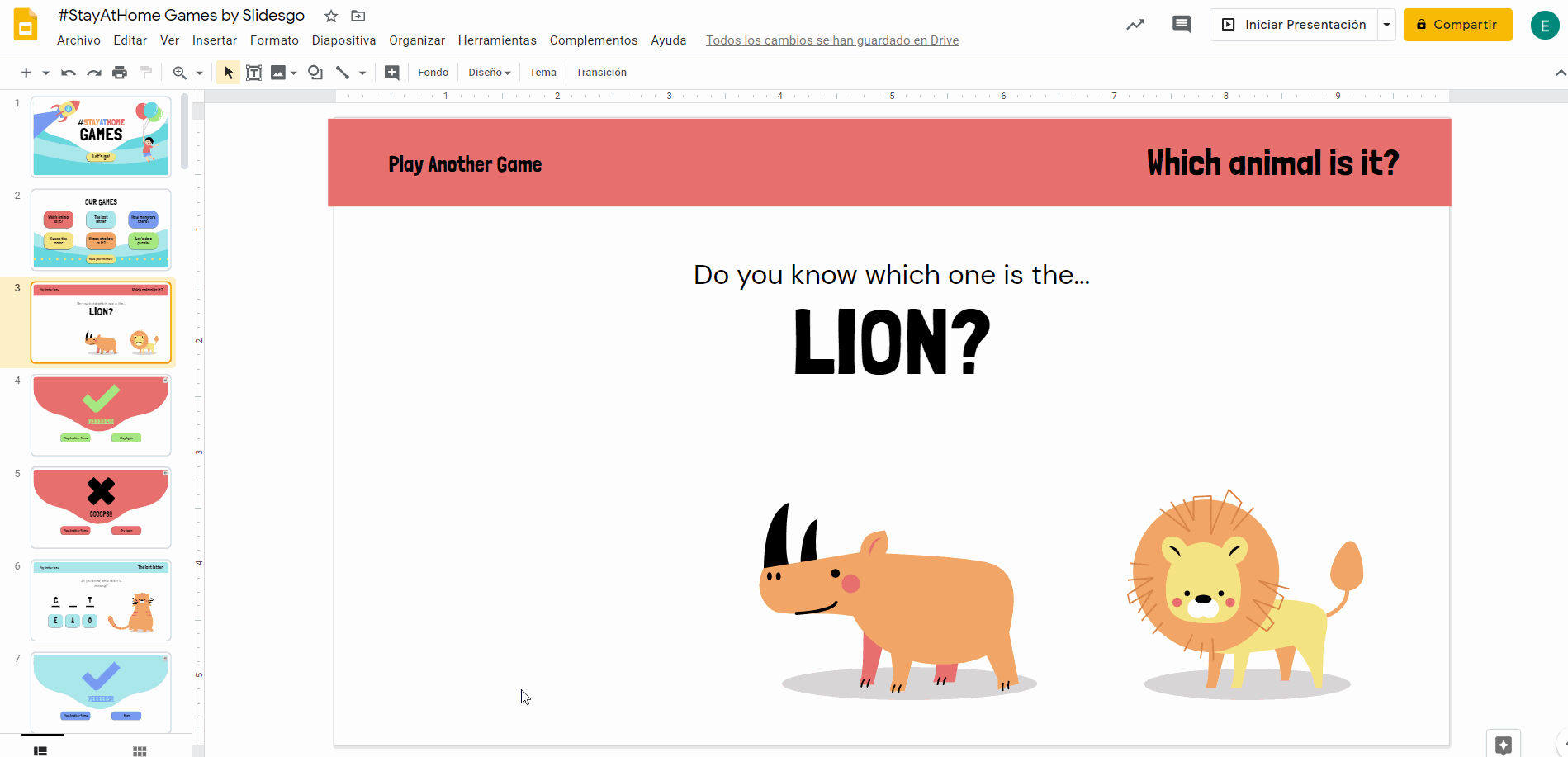Image resolution: width=1568 pixels, height=757 pixels.
Task: Click the Google Slides home logo
Action: pyautogui.click(x=26, y=25)
